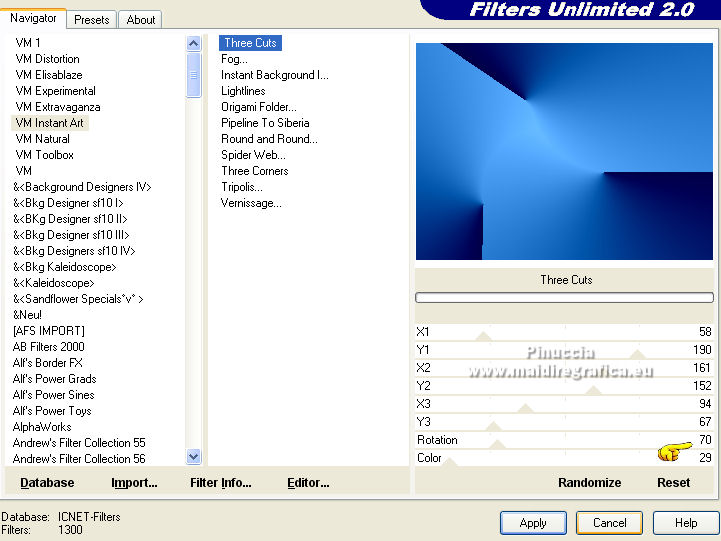This screenshot has width=721, height=541.
Task: Adjust the X1 slider handle
Action: point(483,336)
